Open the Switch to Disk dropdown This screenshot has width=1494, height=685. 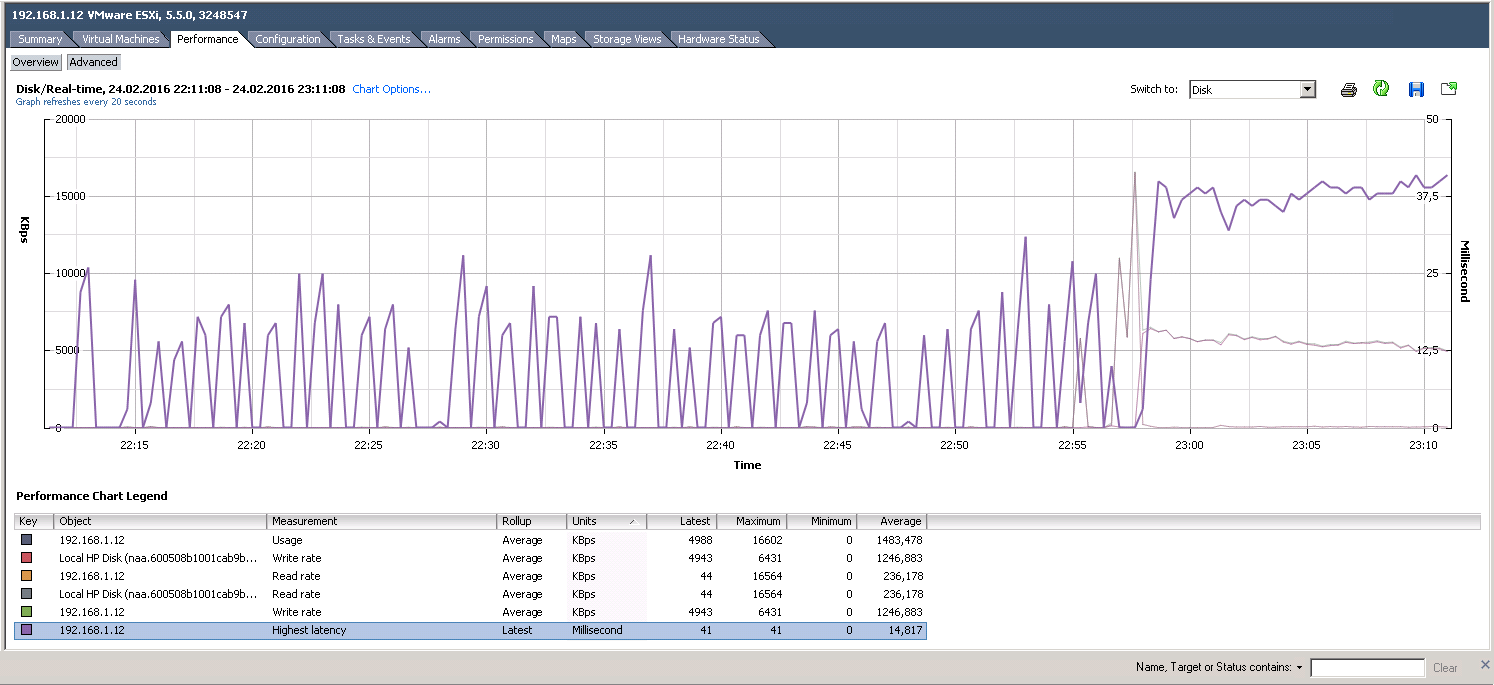(1307, 90)
